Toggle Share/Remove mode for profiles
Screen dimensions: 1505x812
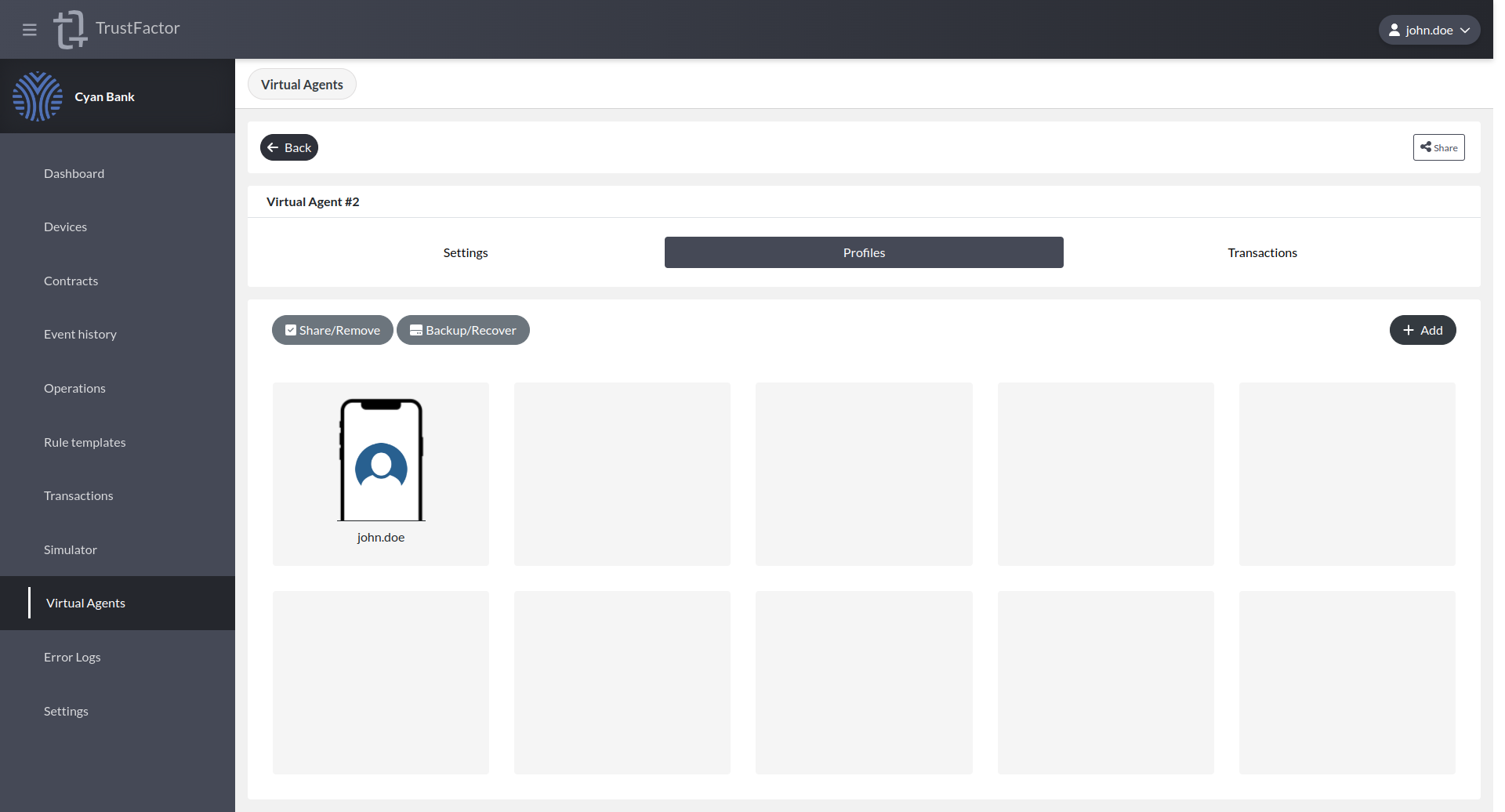(332, 329)
